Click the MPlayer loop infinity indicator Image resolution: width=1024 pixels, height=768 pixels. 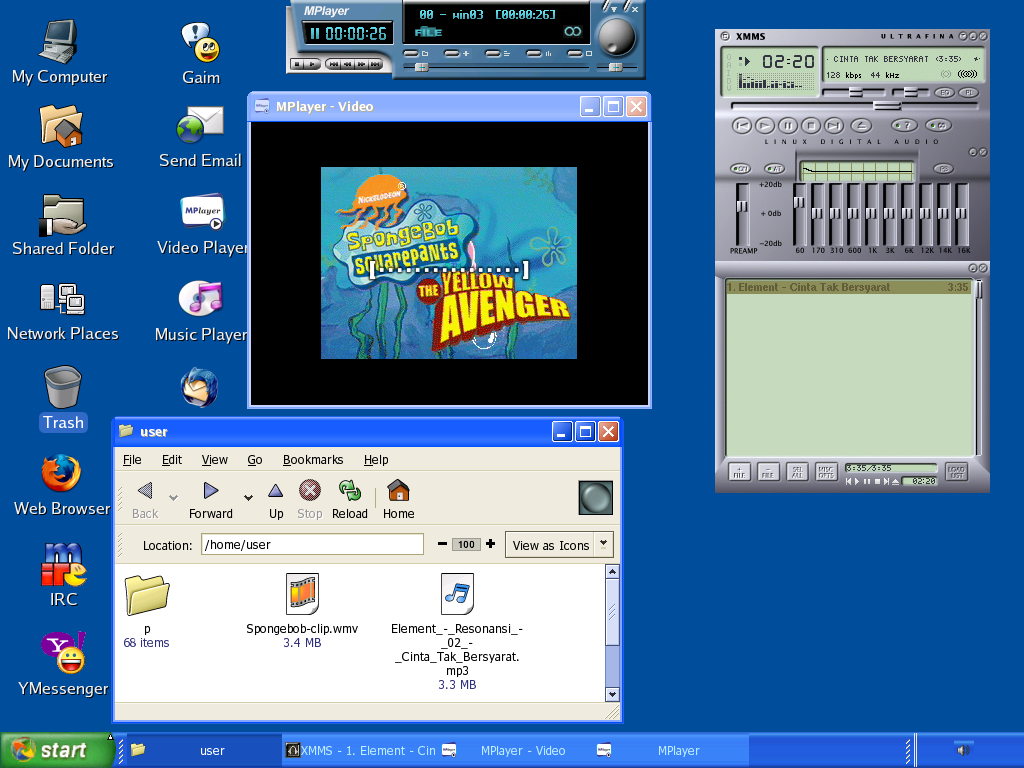point(573,31)
